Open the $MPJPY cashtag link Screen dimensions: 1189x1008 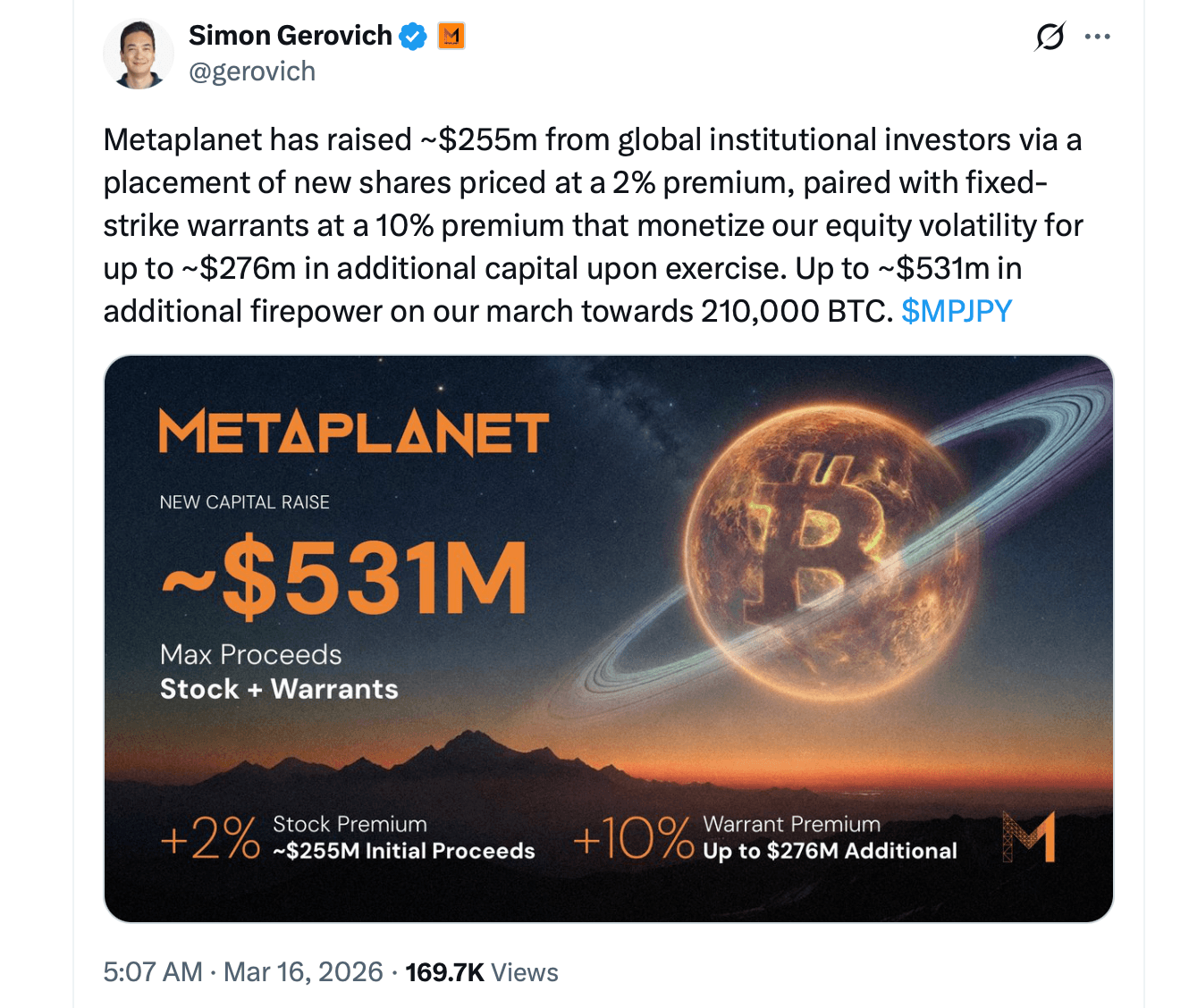pyautogui.click(x=956, y=311)
